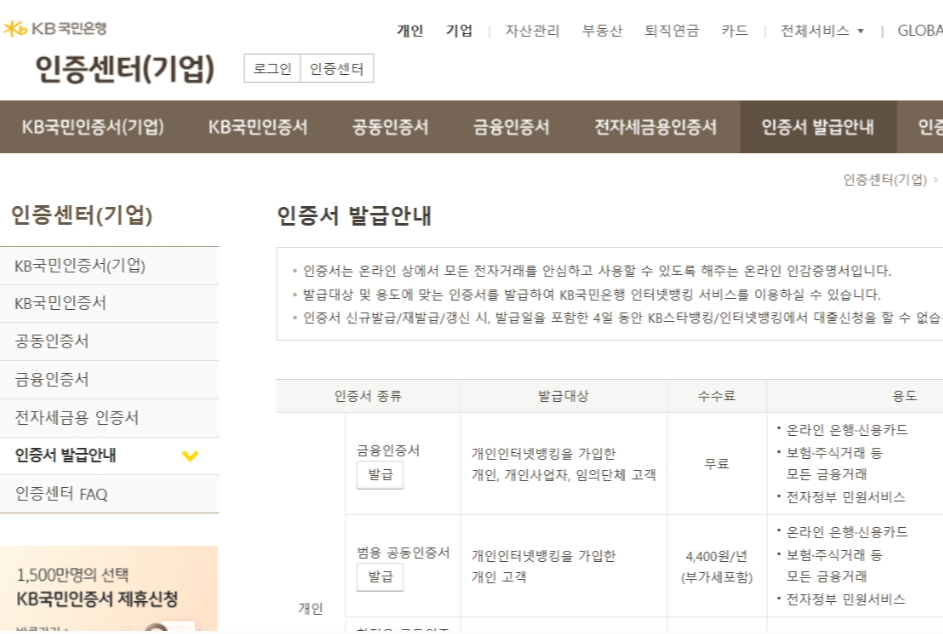The height and width of the screenshot is (634, 943).
Task: Expand the yellow chevron beside 인증서 발급안내
Action: pos(190,456)
